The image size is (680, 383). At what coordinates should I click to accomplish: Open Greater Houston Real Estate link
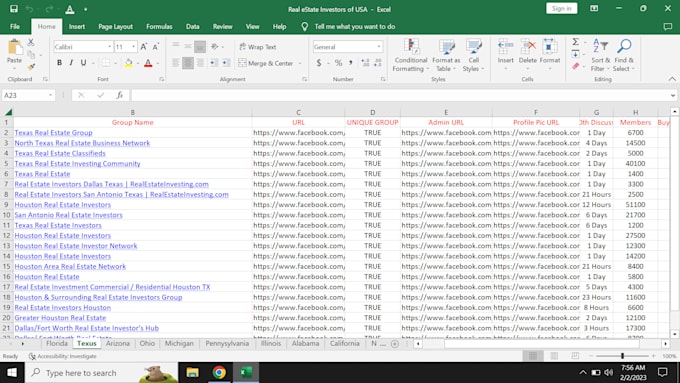pos(60,318)
